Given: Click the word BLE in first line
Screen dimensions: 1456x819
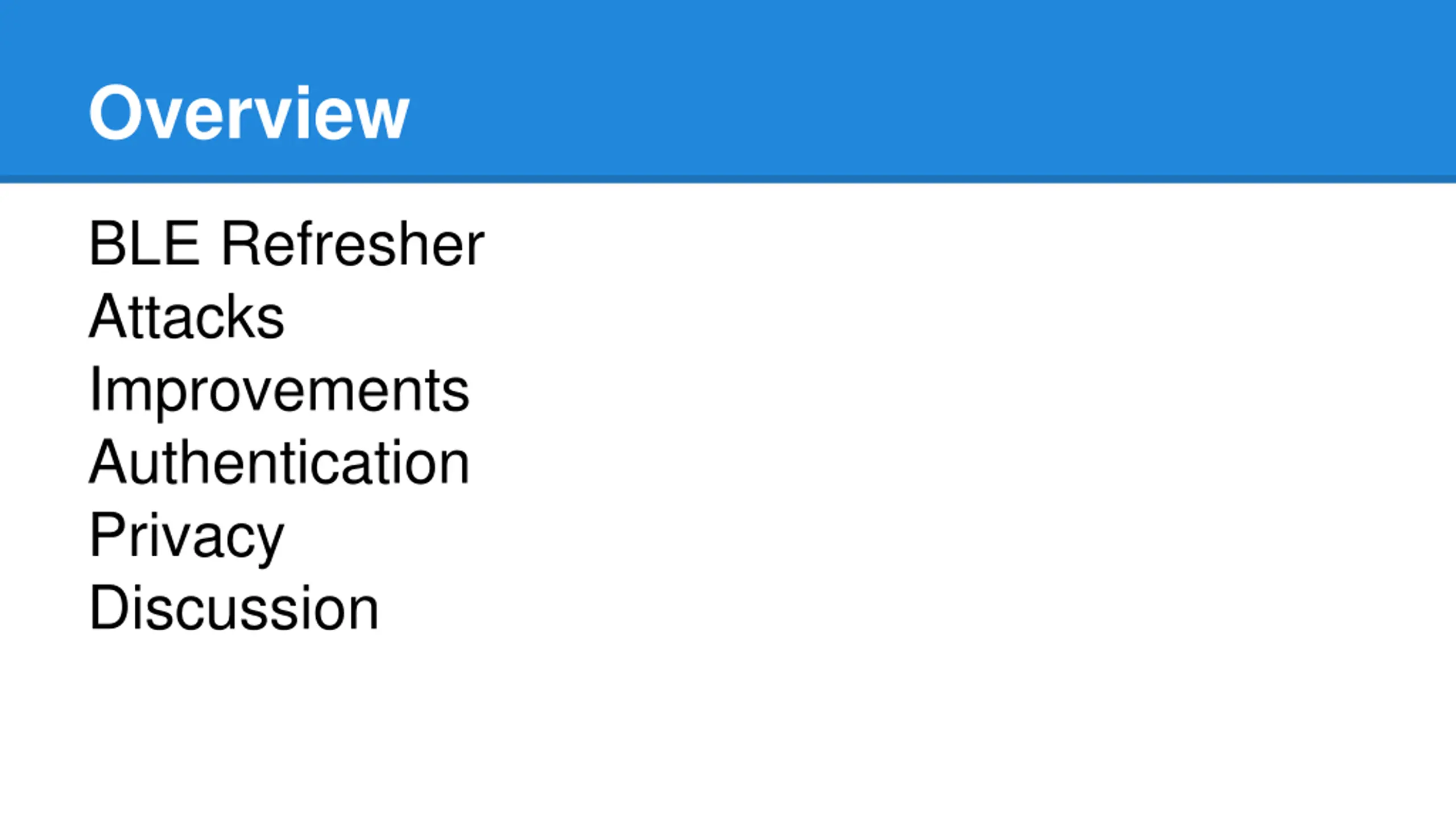Looking at the screenshot, I should (144, 243).
